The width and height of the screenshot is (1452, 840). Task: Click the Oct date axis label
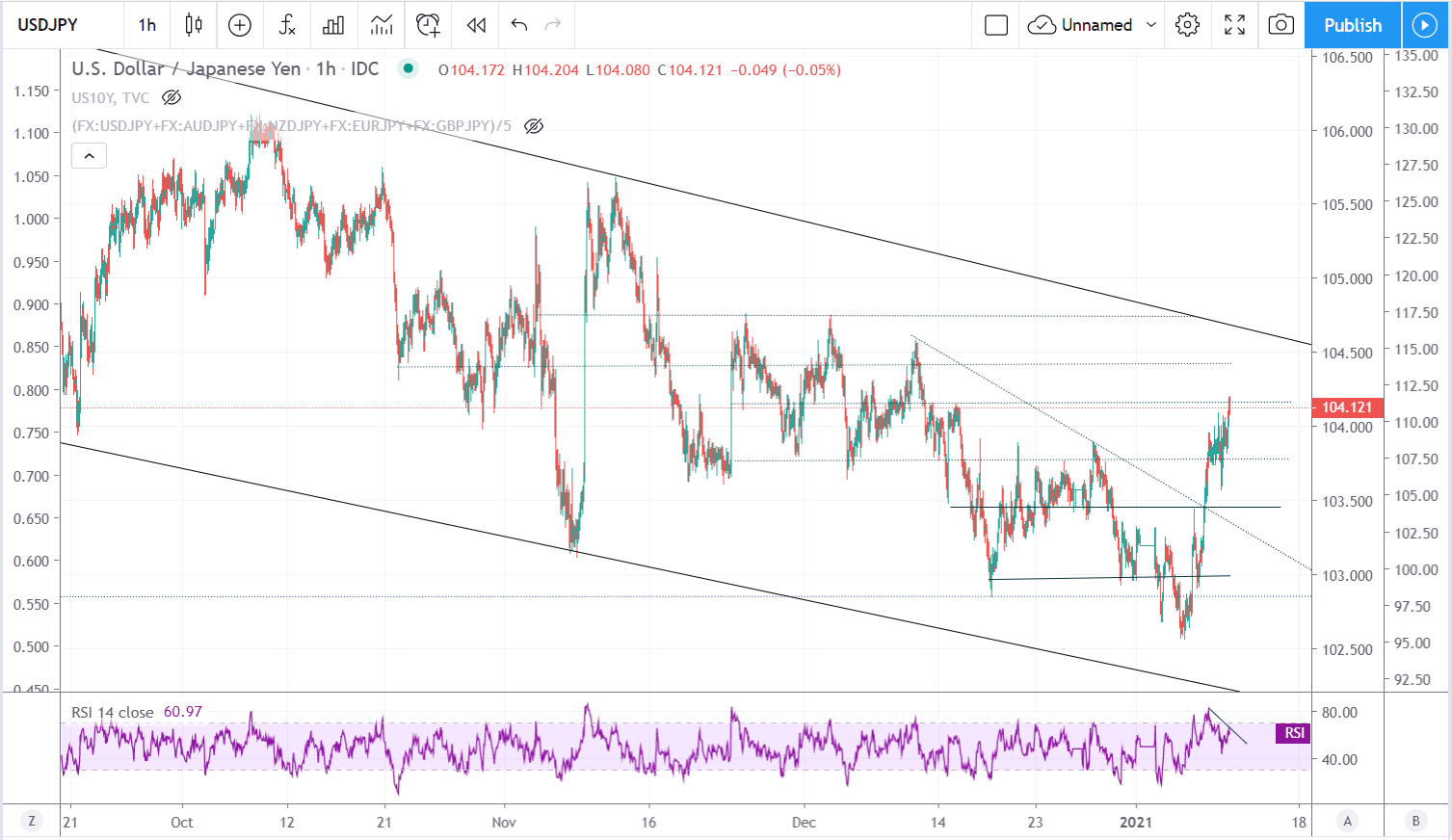(182, 822)
